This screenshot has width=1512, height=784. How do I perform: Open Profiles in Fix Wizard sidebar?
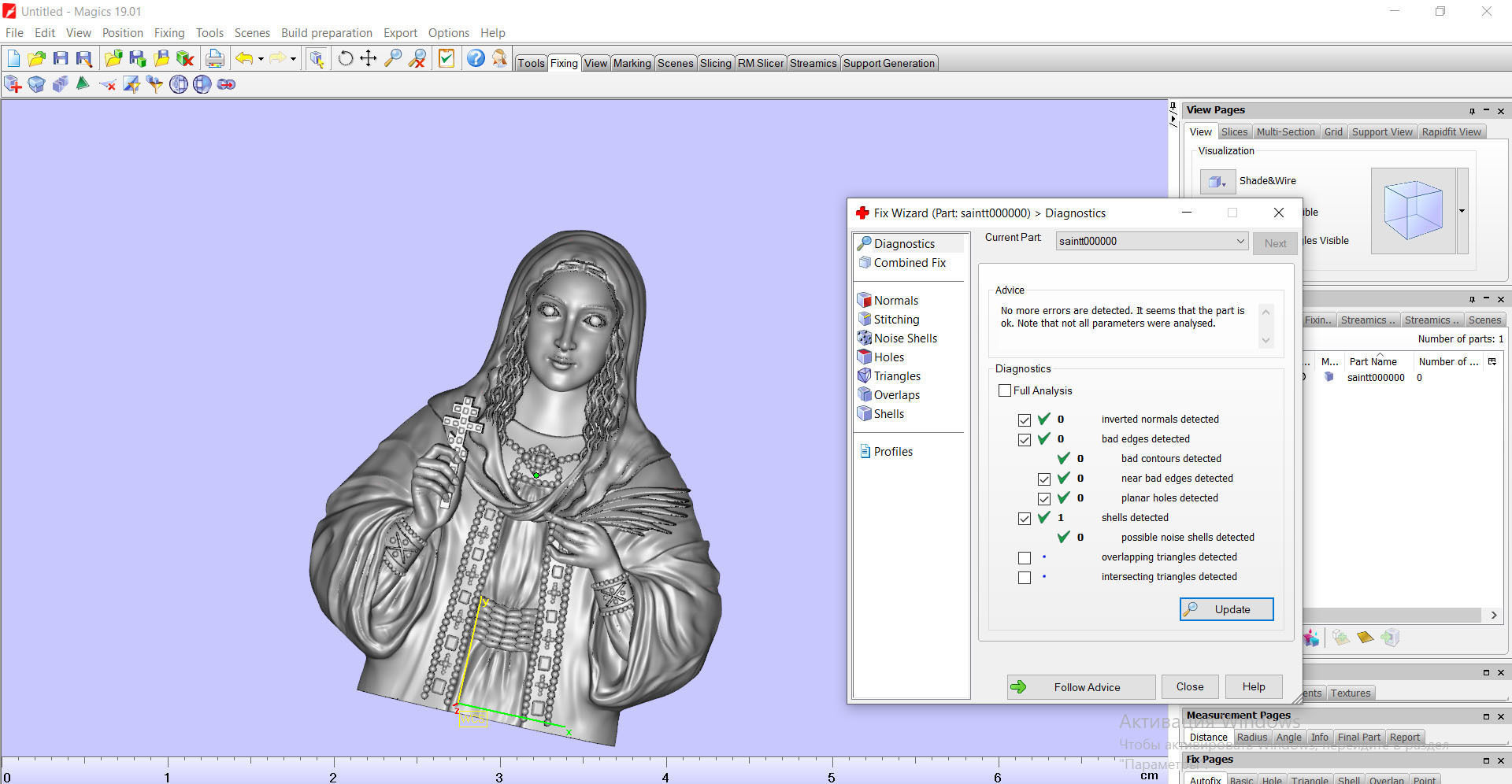click(x=893, y=452)
